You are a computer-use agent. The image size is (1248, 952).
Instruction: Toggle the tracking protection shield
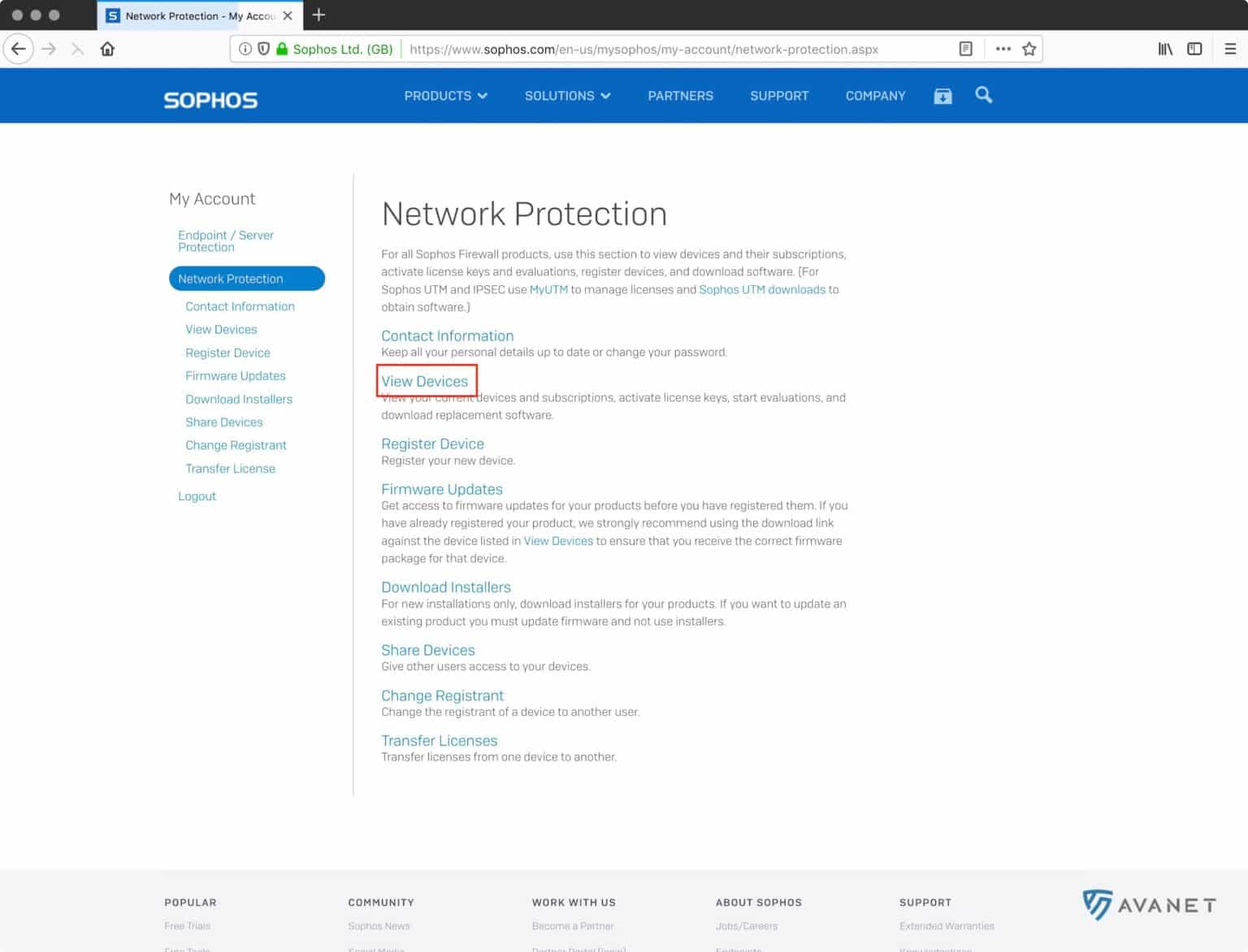click(x=263, y=49)
